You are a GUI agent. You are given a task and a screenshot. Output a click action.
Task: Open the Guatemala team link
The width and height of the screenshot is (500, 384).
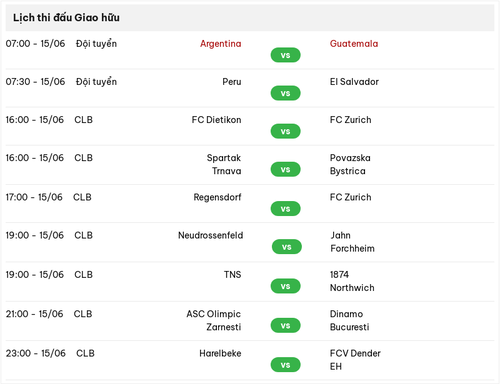click(x=354, y=44)
